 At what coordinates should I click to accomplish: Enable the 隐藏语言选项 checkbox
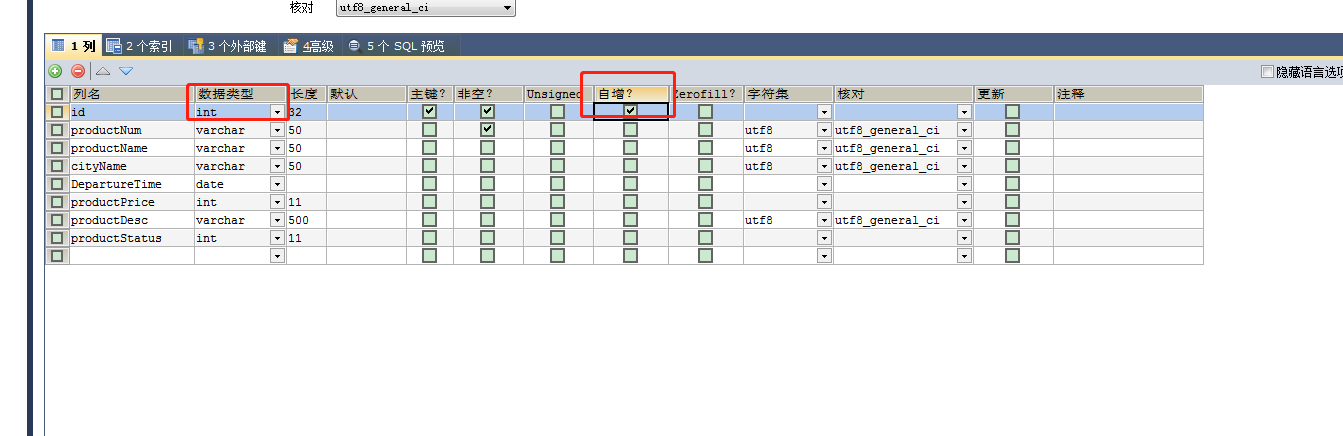pos(1268,72)
